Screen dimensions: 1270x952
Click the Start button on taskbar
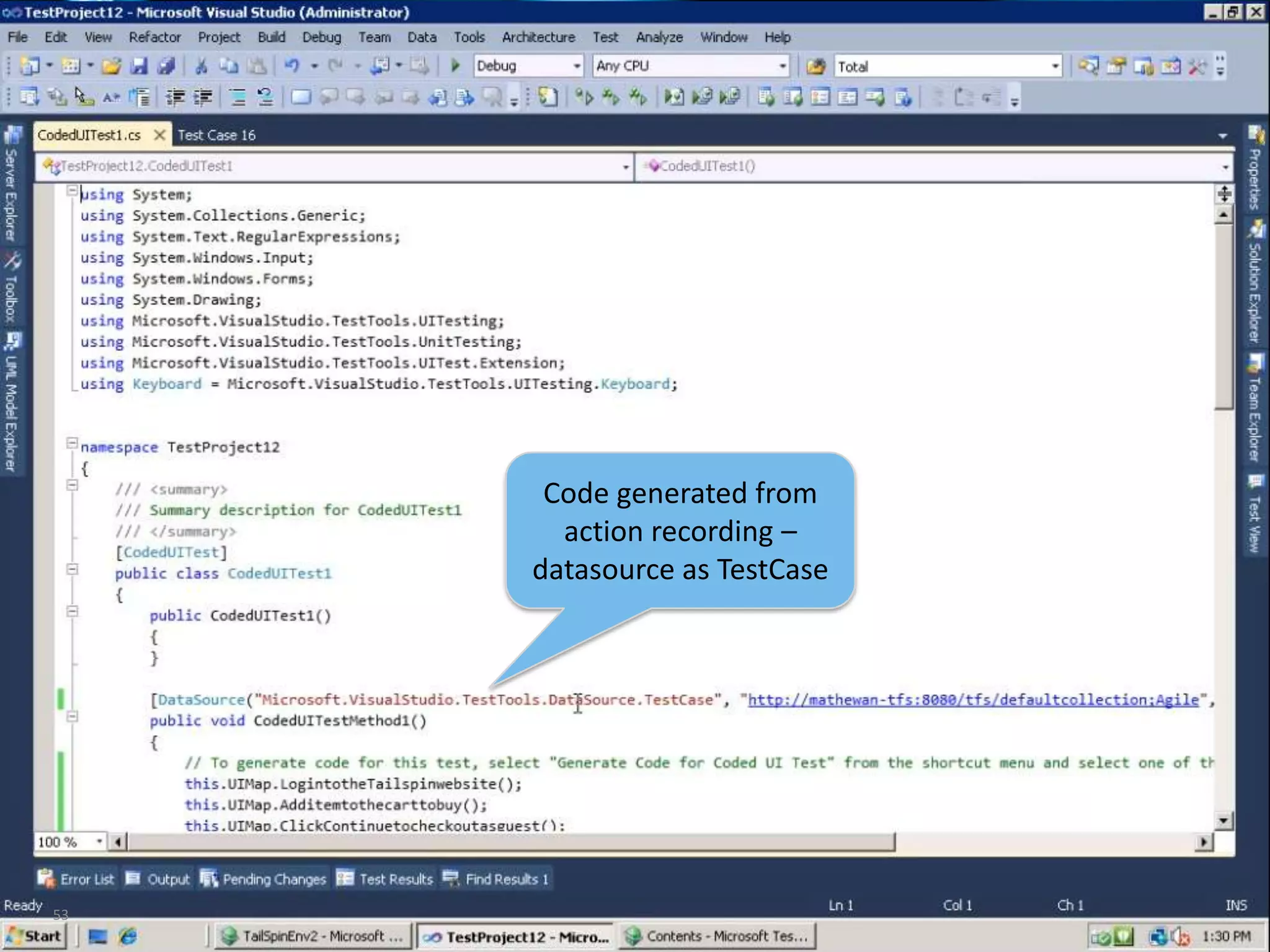(35, 936)
